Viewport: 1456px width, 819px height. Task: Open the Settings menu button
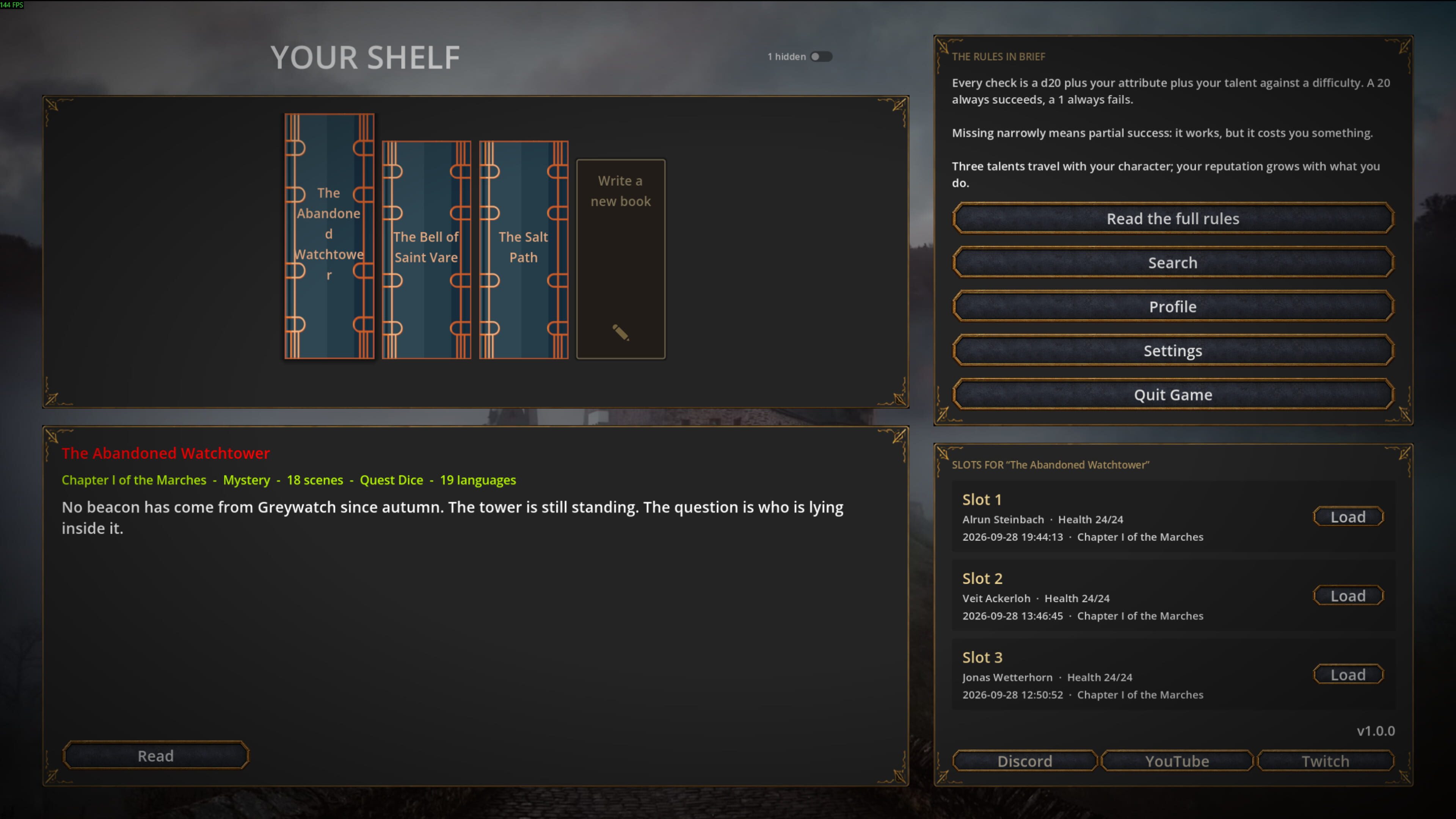point(1173,350)
